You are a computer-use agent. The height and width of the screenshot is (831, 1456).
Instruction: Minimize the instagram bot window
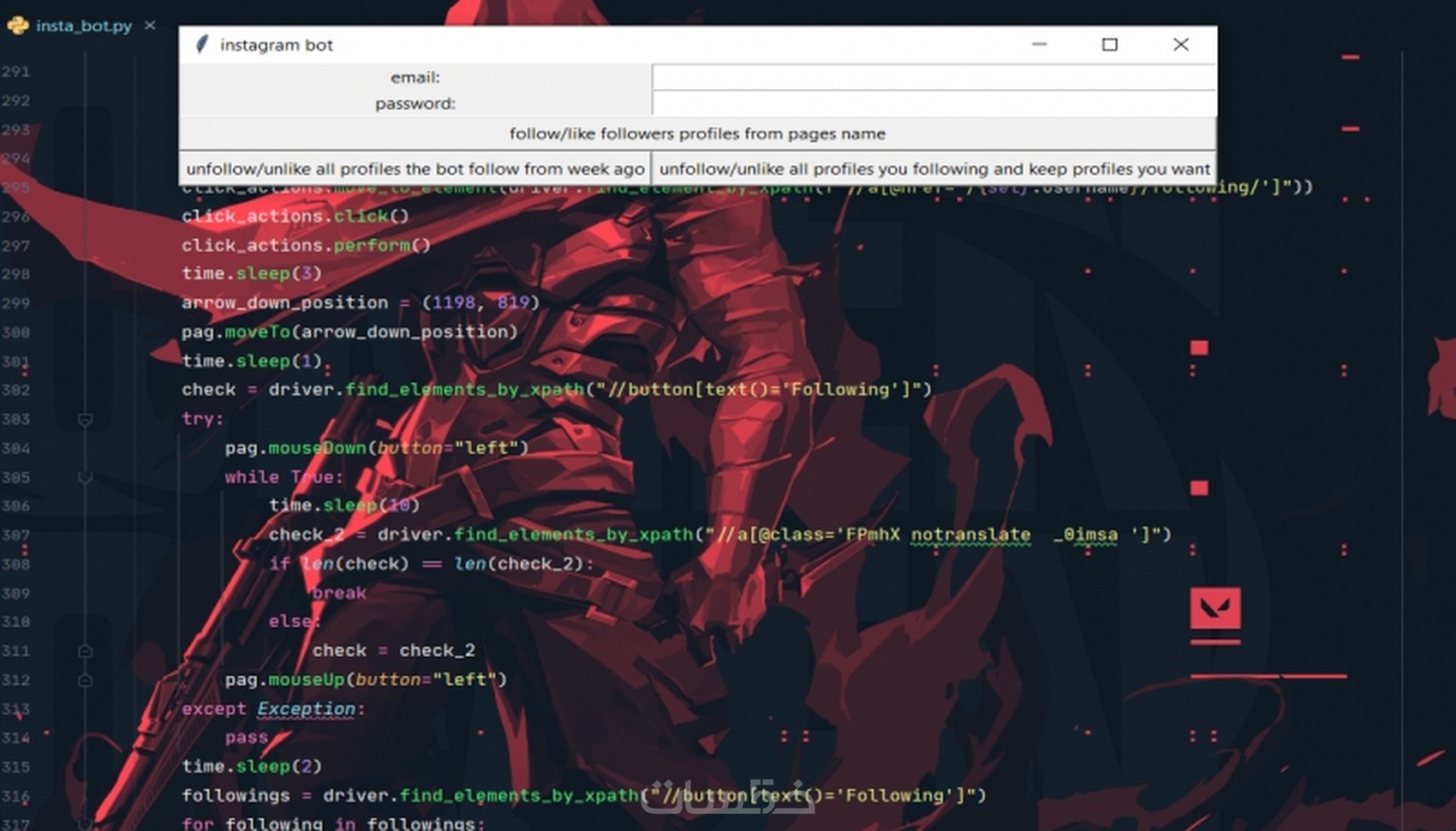click(1039, 45)
